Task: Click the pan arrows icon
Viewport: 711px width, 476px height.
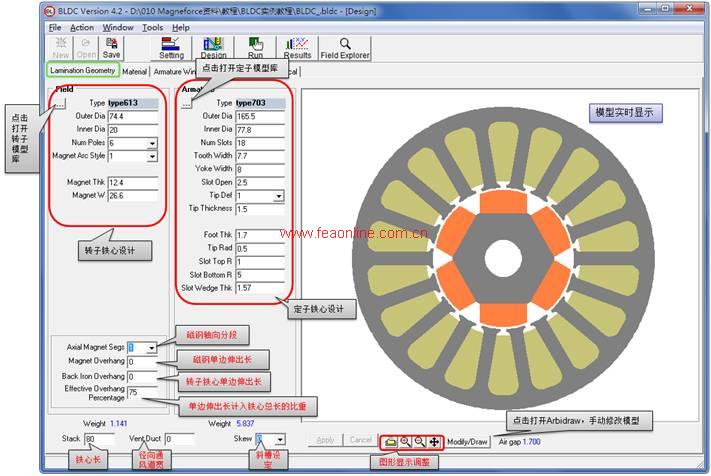Action: point(434,441)
